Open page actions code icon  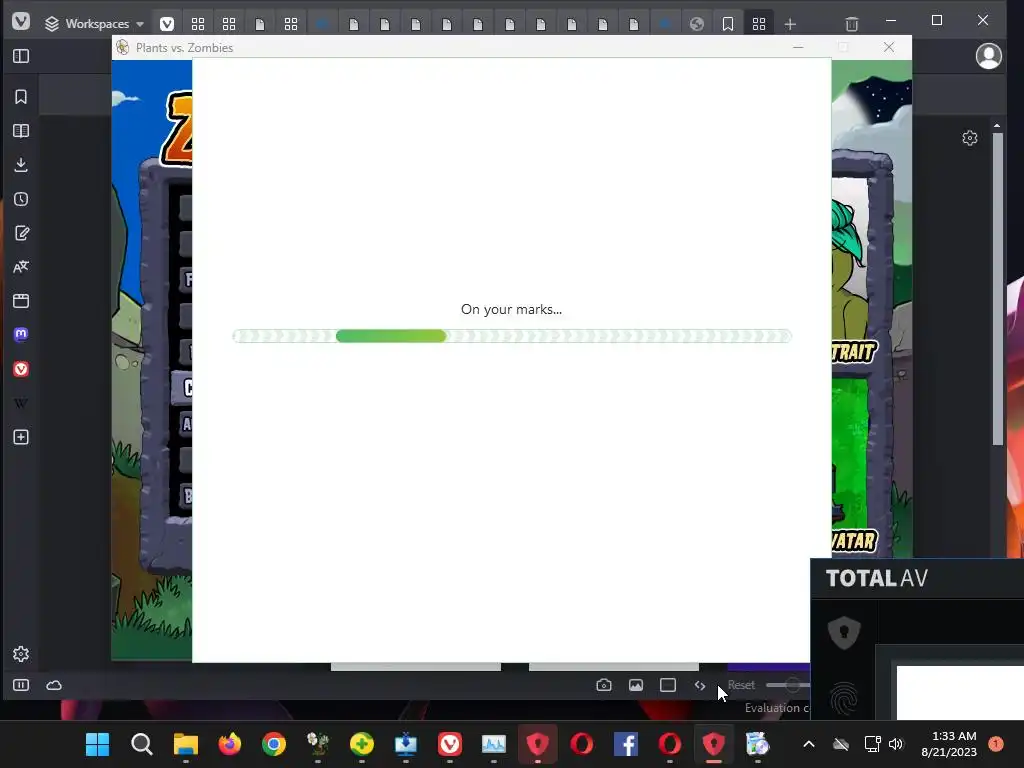[700, 685]
